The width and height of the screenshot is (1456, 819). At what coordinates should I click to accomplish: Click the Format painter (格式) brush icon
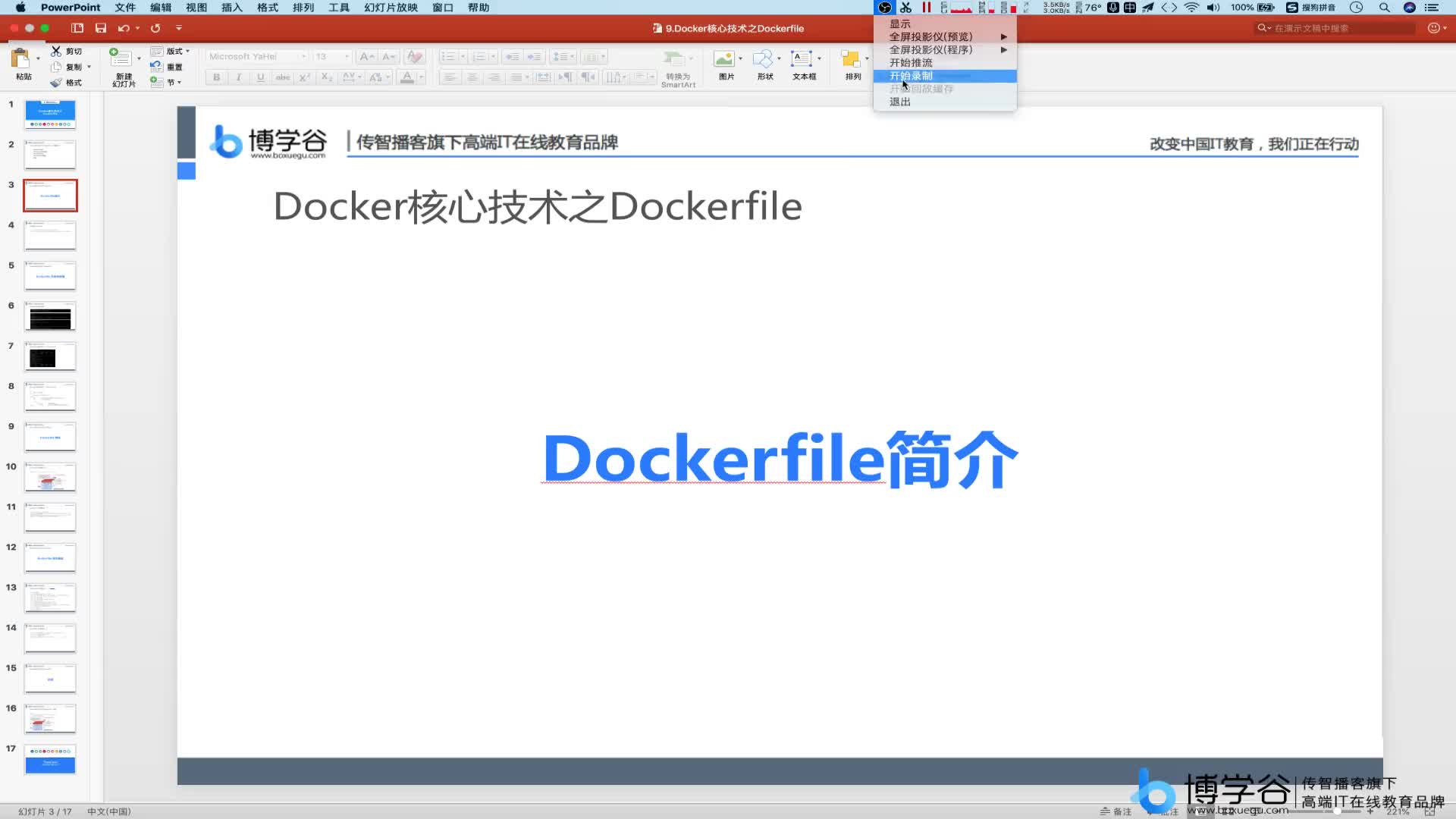(x=56, y=83)
